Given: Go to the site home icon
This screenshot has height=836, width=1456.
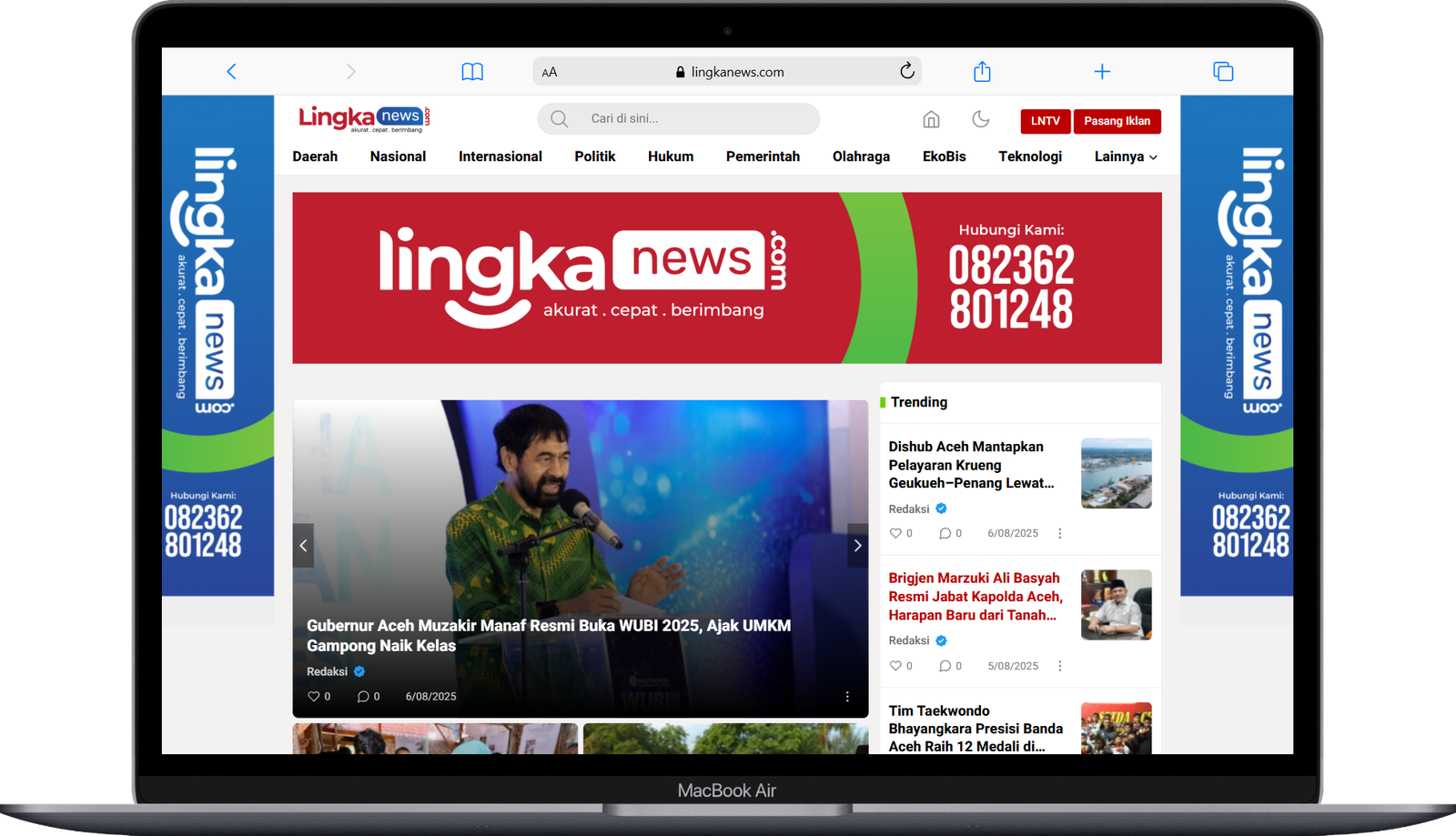Looking at the screenshot, I should coord(931,120).
